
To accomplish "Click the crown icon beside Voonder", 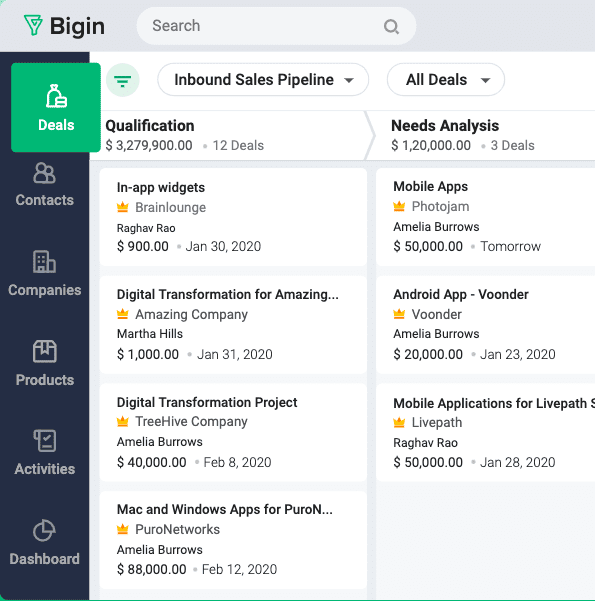I will coord(399,314).
